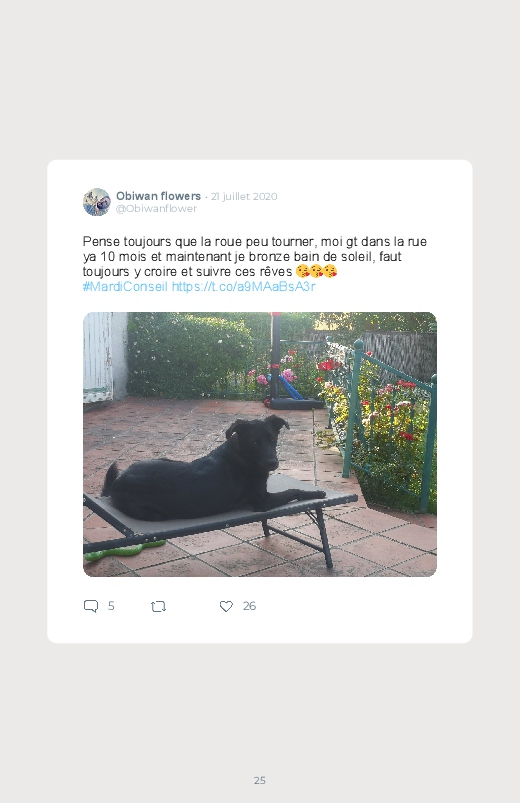Open Obiwan flowers profile avatar

tap(97, 202)
